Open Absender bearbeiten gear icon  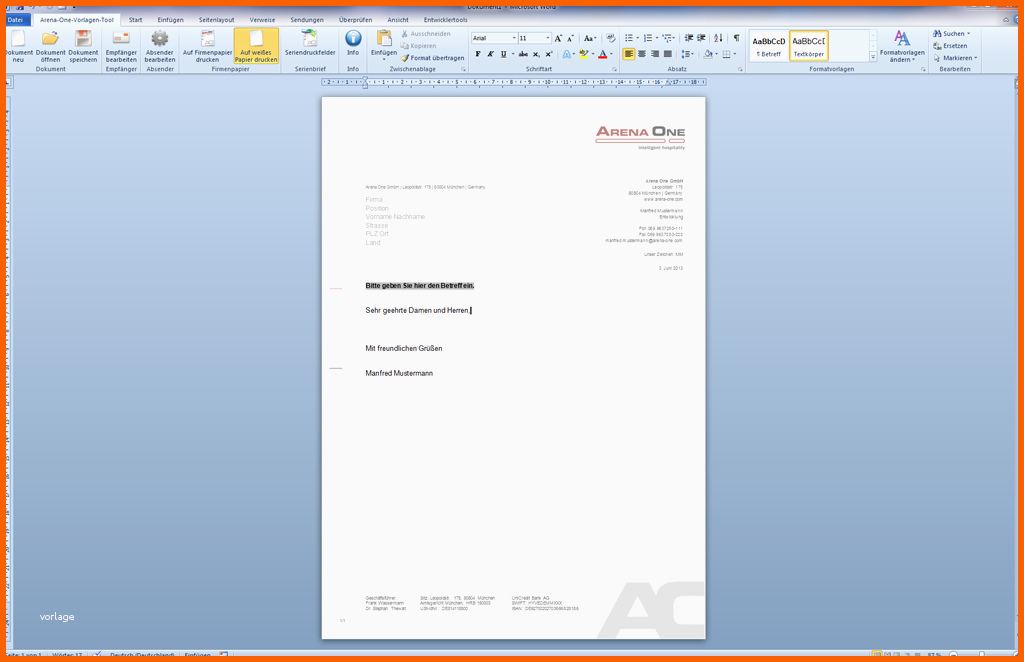click(160, 46)
